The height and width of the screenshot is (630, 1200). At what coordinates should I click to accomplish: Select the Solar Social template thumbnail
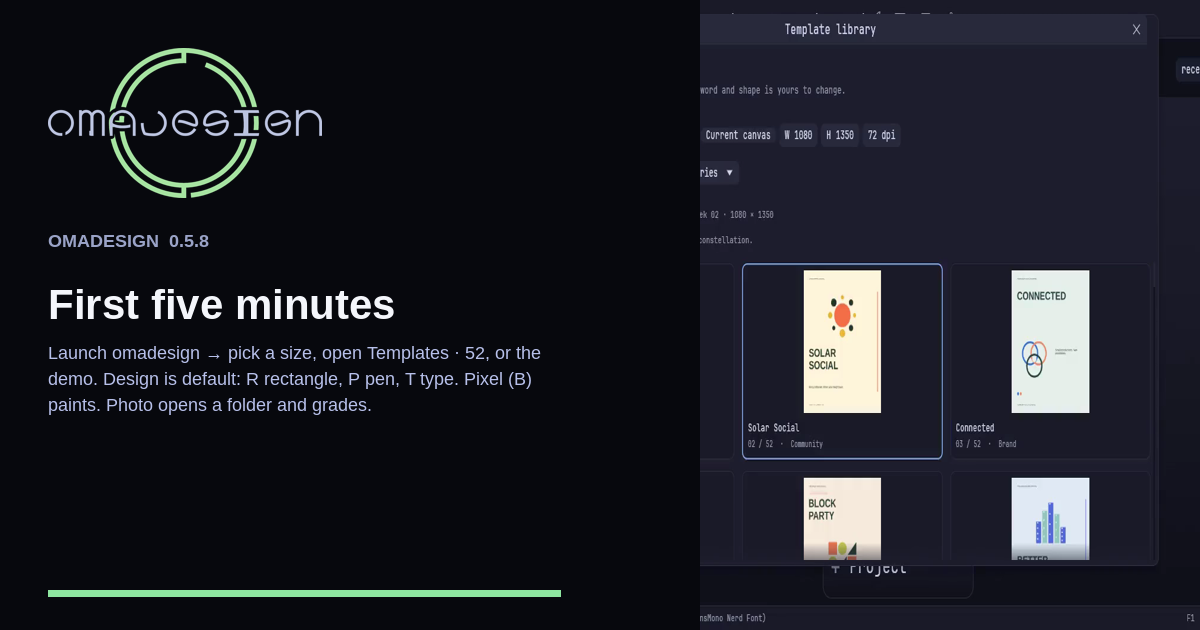pyautogui.click(x=842, y=341)
